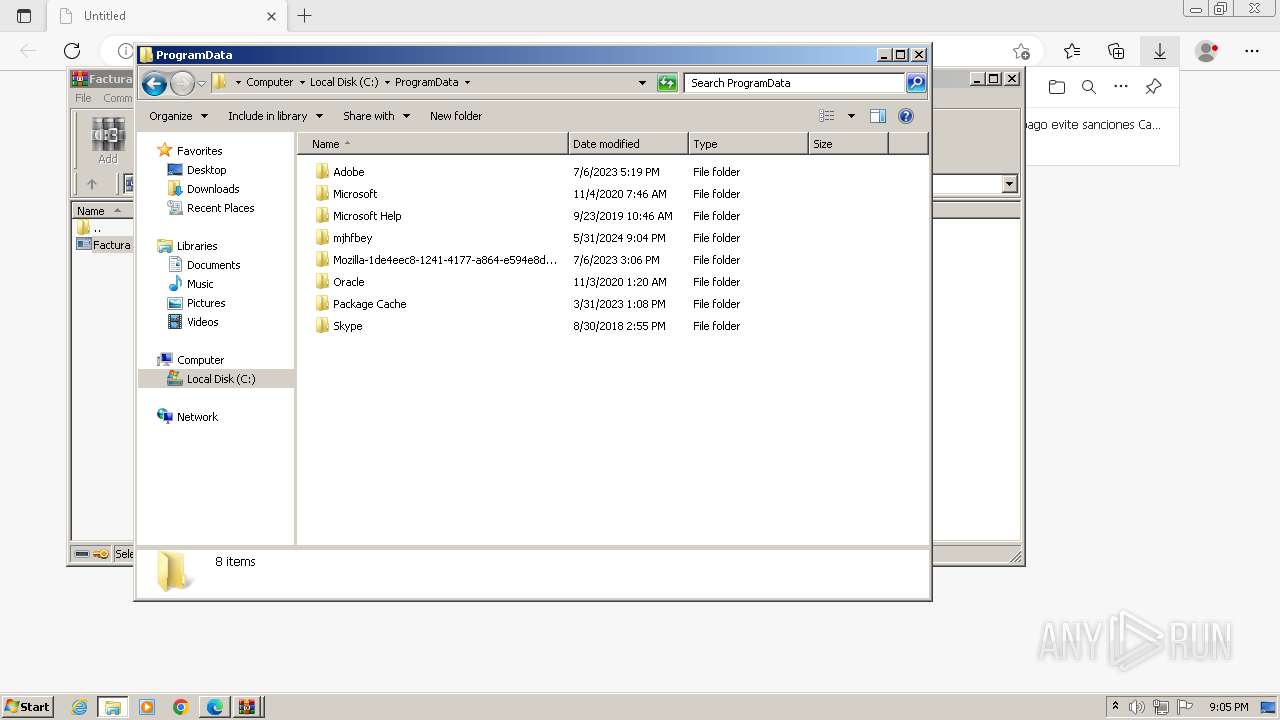
Task: Expand the arrow after ProgramData breadcrumb
Action: coord(467,83)
